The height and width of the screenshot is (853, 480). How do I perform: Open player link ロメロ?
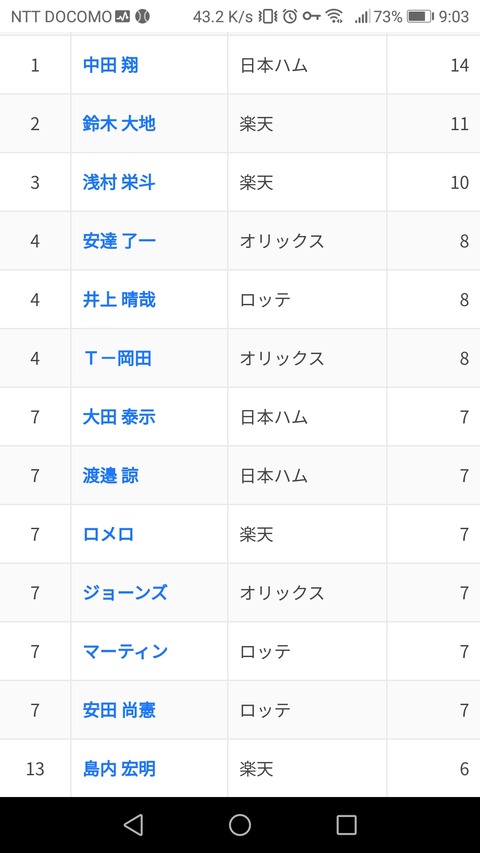point(108,534)
